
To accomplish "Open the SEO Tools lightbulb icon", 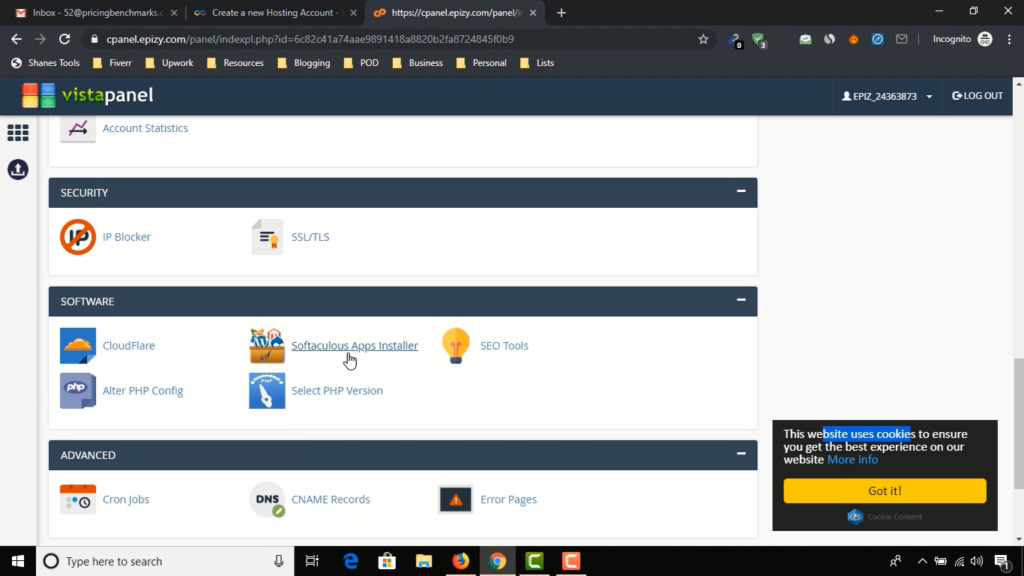I will (x=456, y=345).
